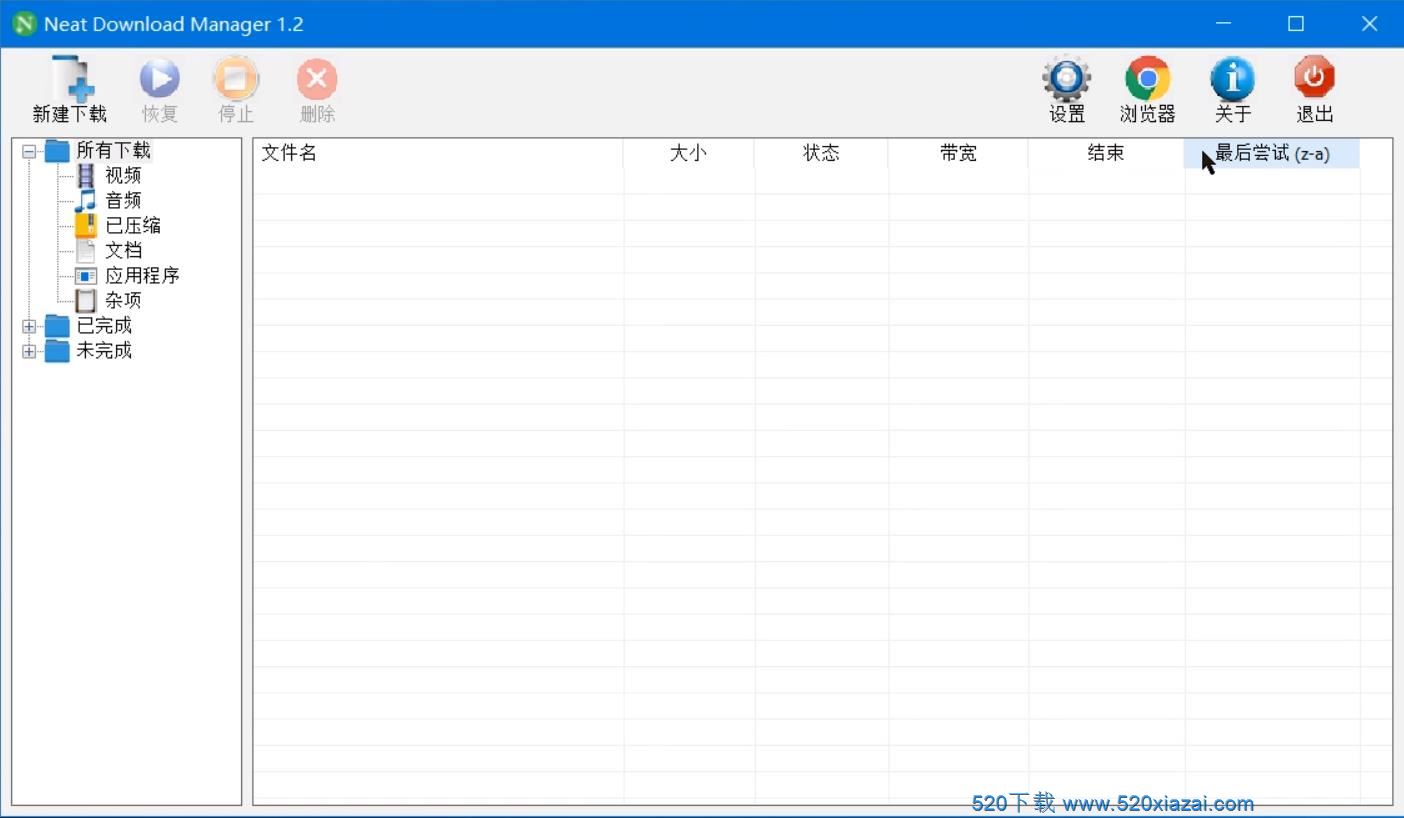Select 未完成 tree label
Image resolution: width=1404 pixels, height=818 pixels.
104,351
